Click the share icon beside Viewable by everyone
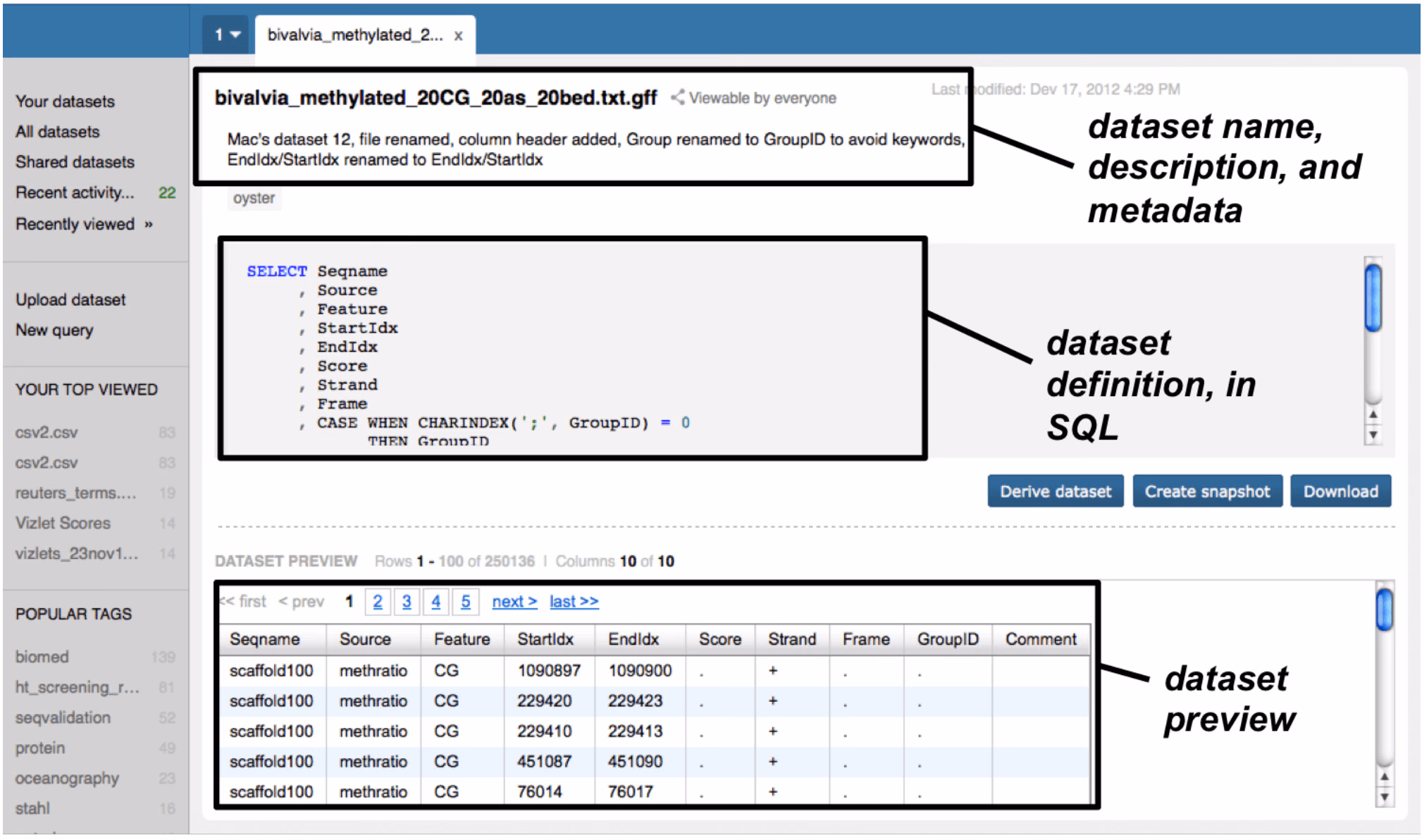 (x=677, y=97)
